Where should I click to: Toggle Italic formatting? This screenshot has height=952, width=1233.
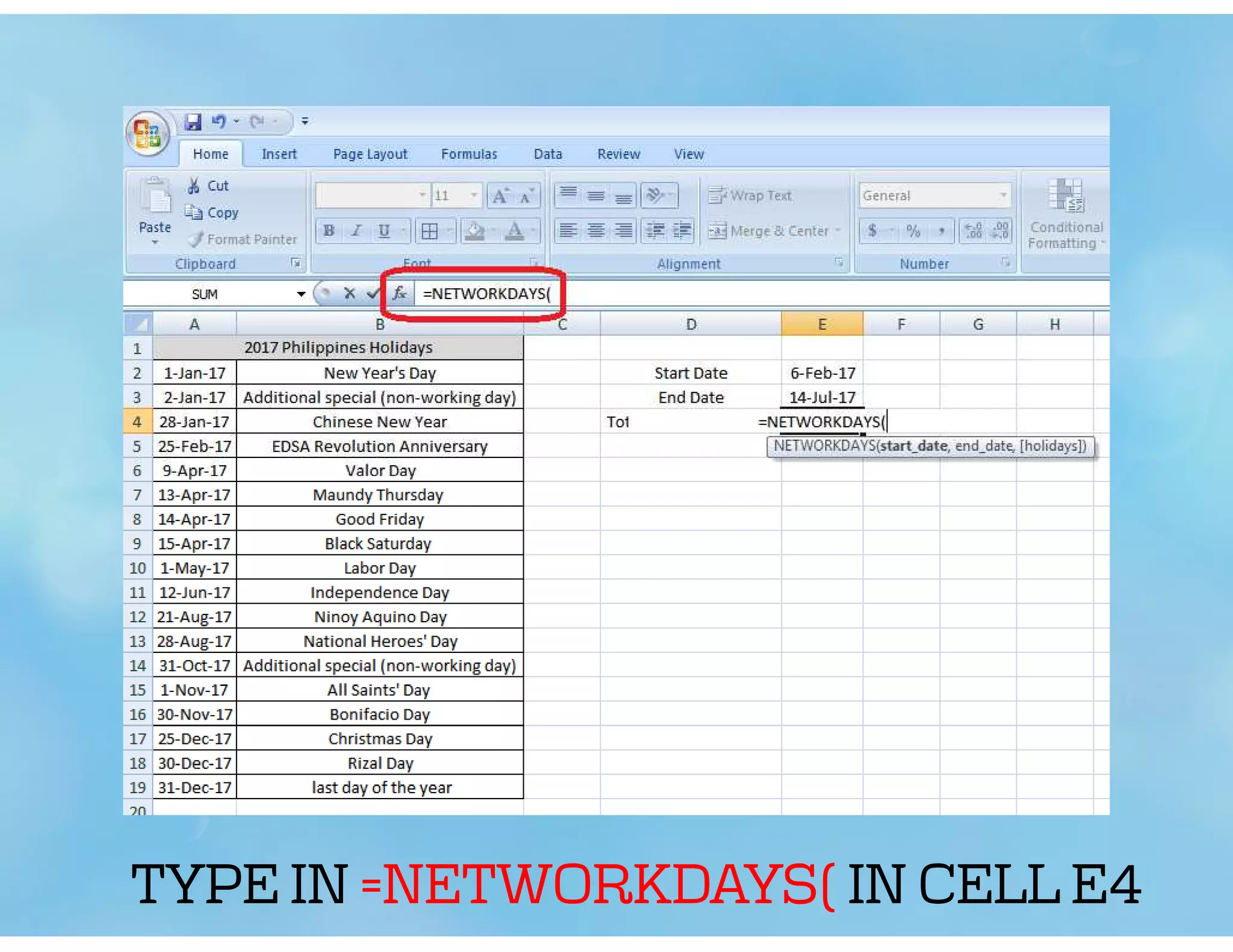click(356, 231)
